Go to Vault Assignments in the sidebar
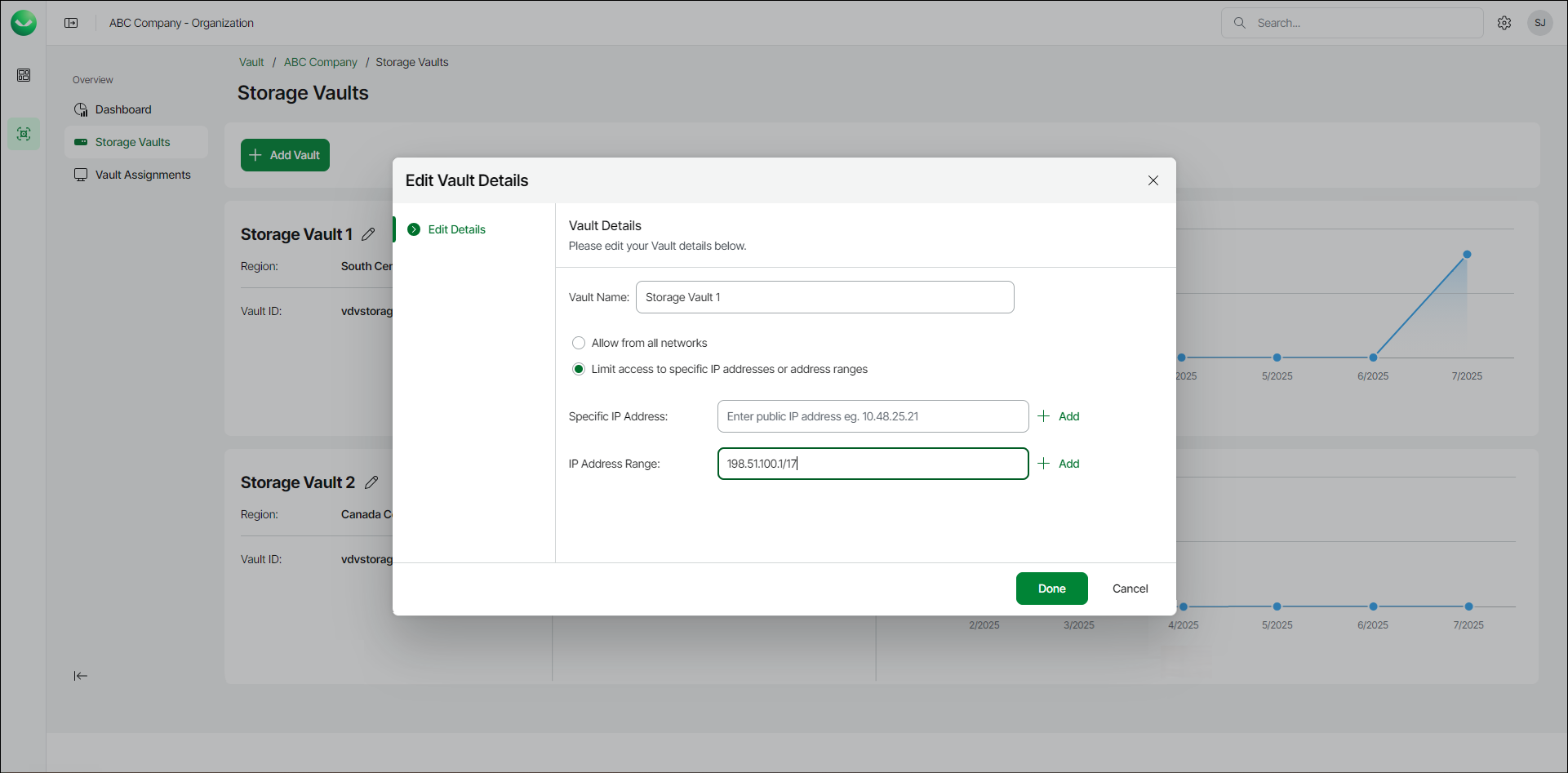Viewport: 1568px width, 773px height. click(143, 175)
